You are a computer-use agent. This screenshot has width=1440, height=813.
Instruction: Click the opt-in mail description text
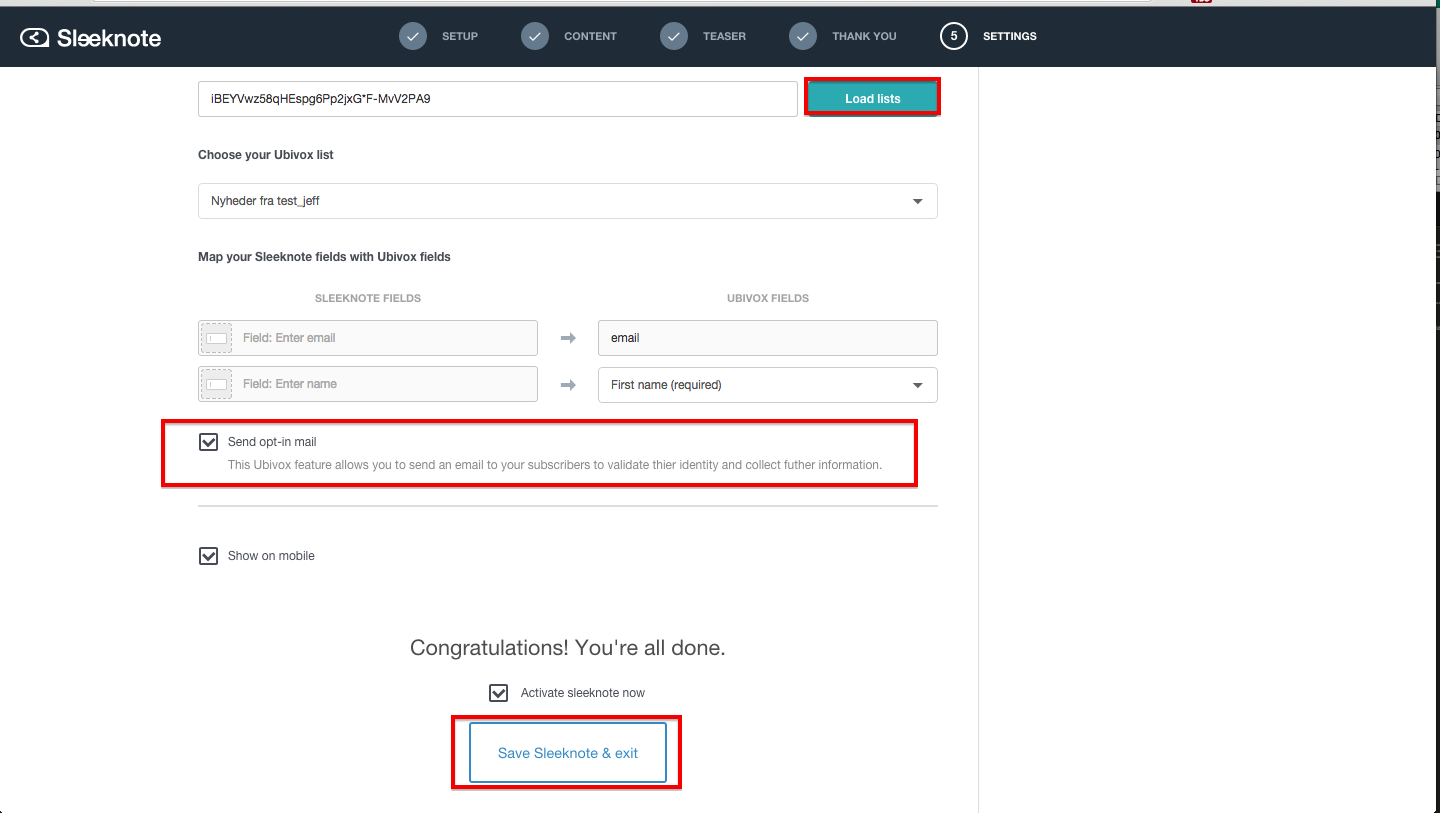555,465
